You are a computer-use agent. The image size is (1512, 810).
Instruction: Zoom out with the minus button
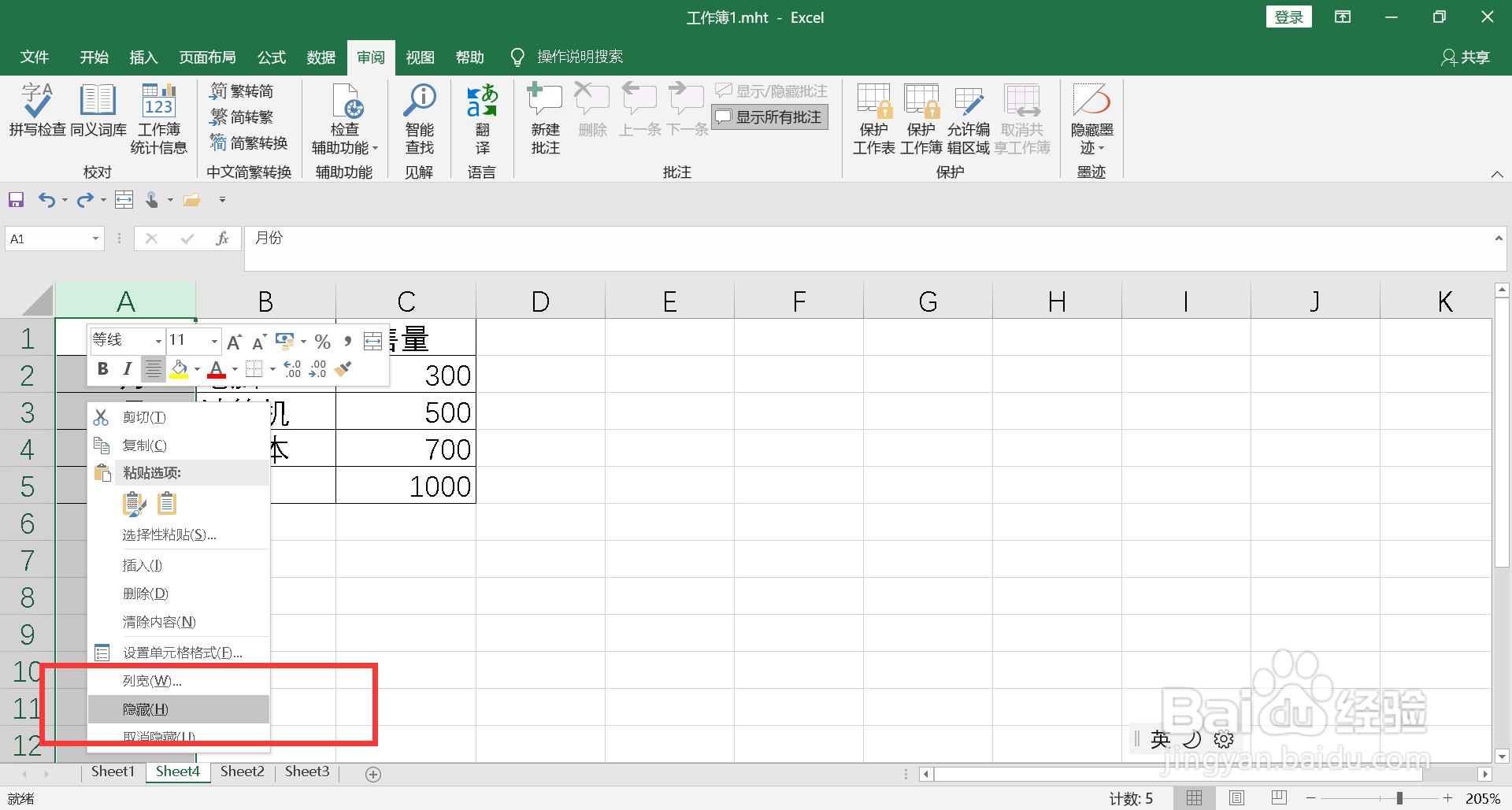[1310, 798]
